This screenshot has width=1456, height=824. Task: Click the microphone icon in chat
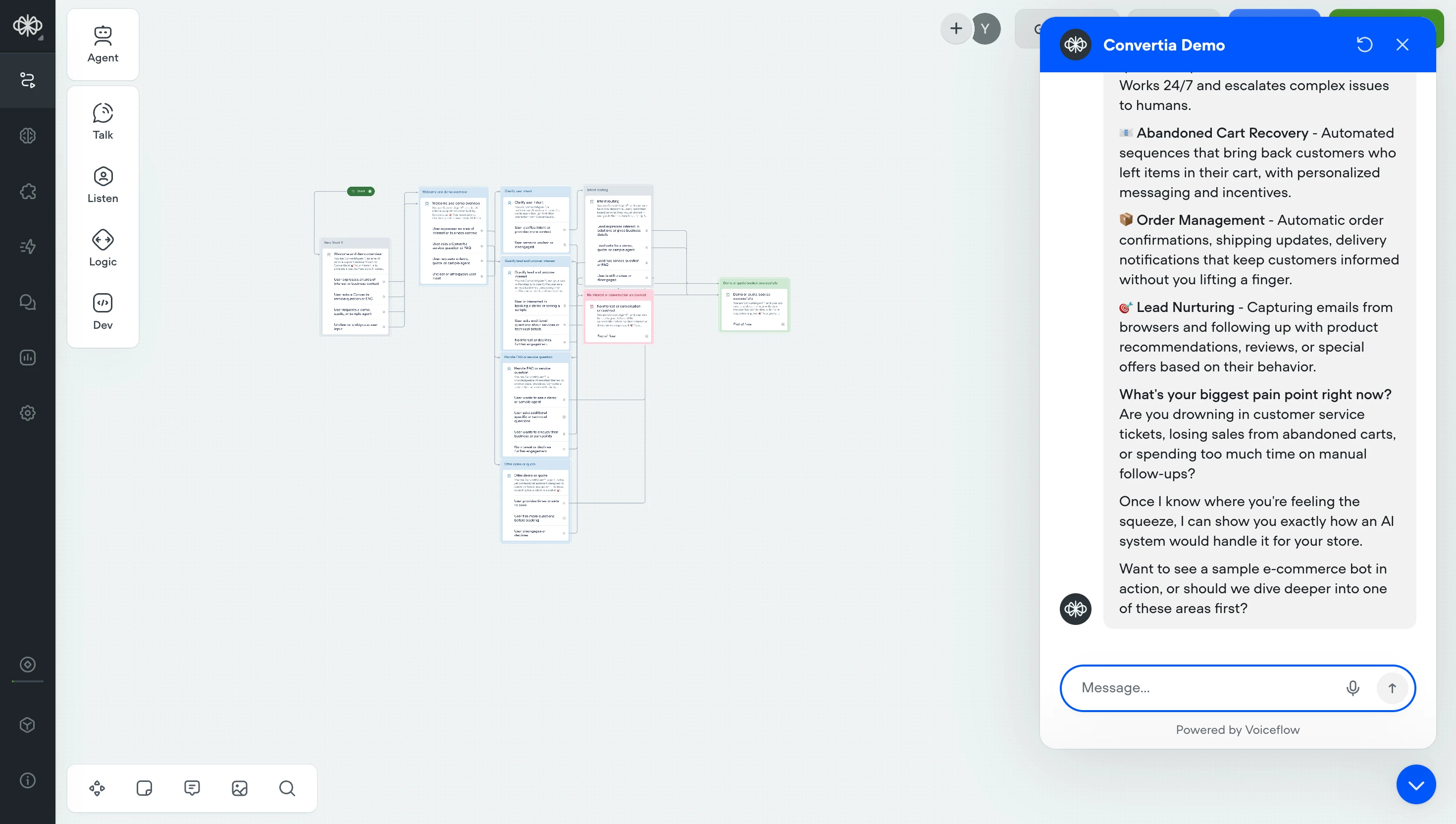point(1352,688)
